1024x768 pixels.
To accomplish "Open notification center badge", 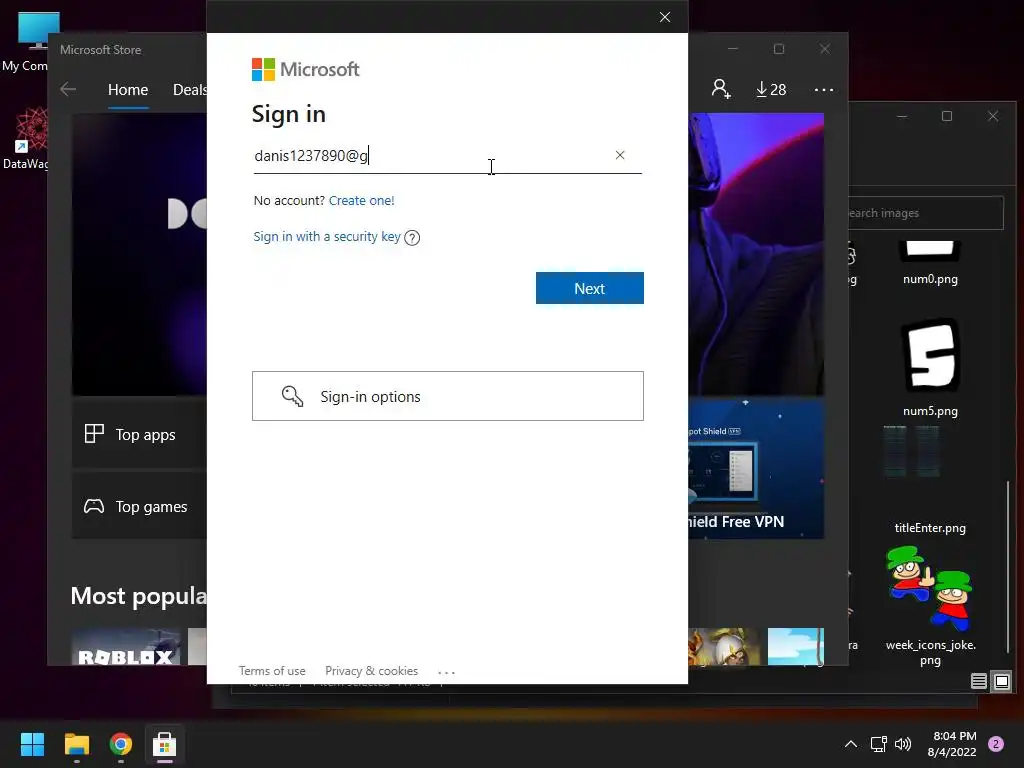I will (x=996, y=744).
